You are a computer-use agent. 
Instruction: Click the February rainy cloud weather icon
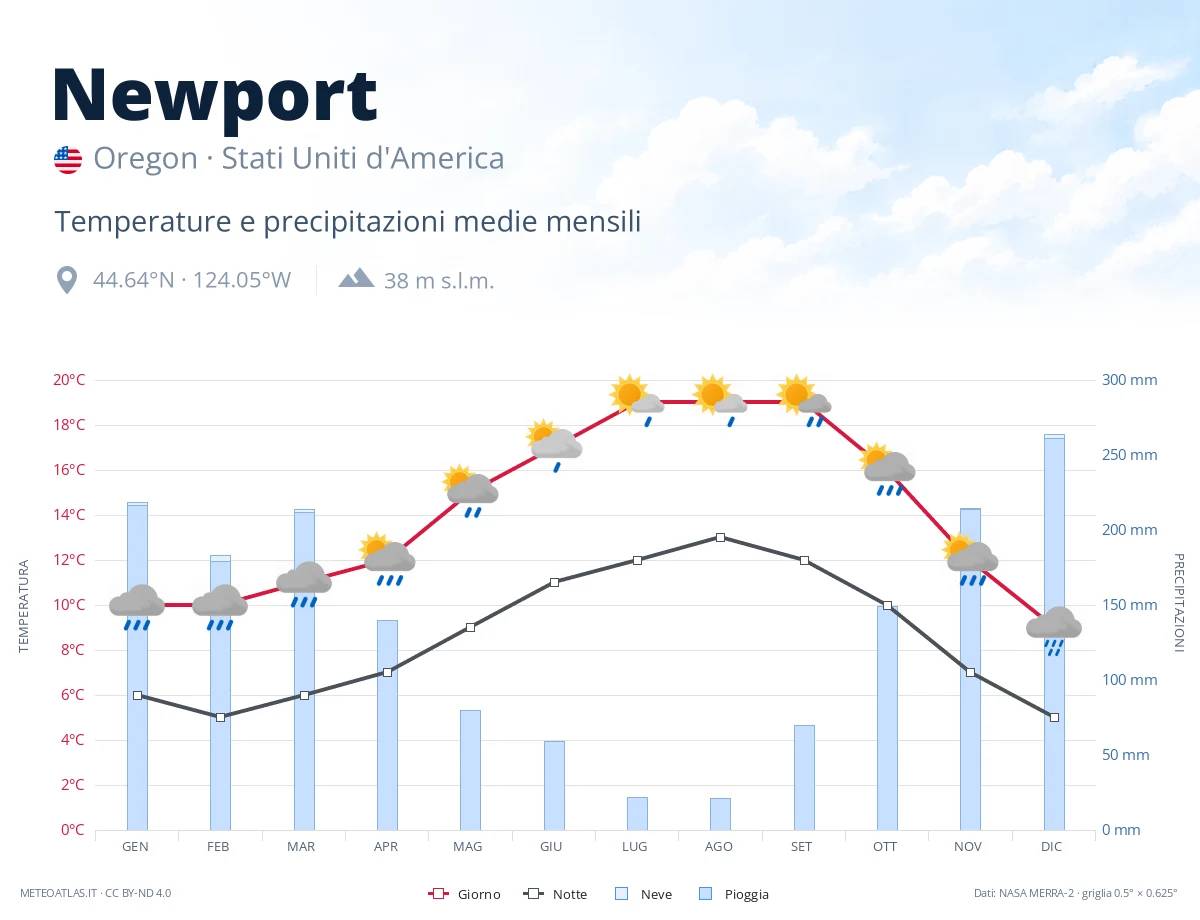220,607
